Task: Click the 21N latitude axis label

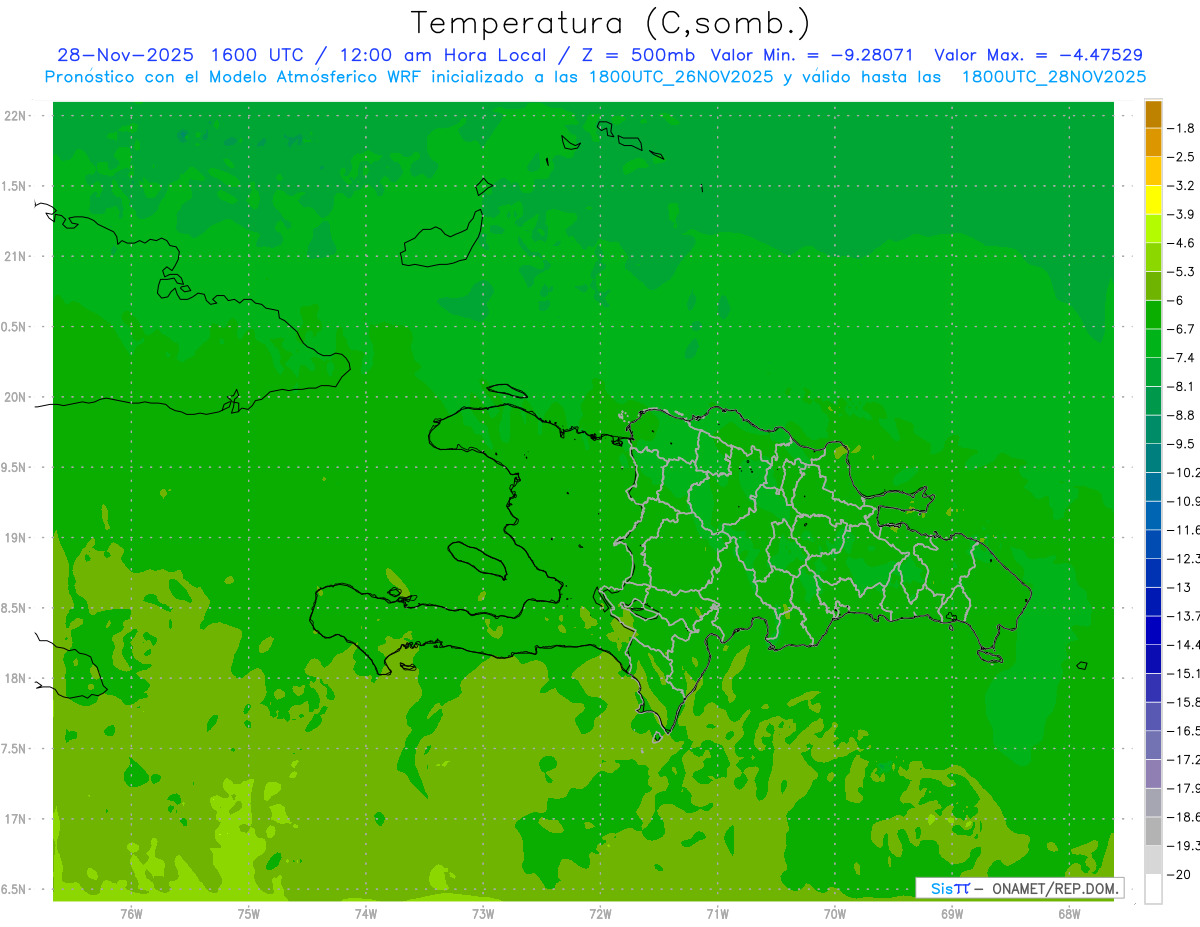Action: [15, 256]
